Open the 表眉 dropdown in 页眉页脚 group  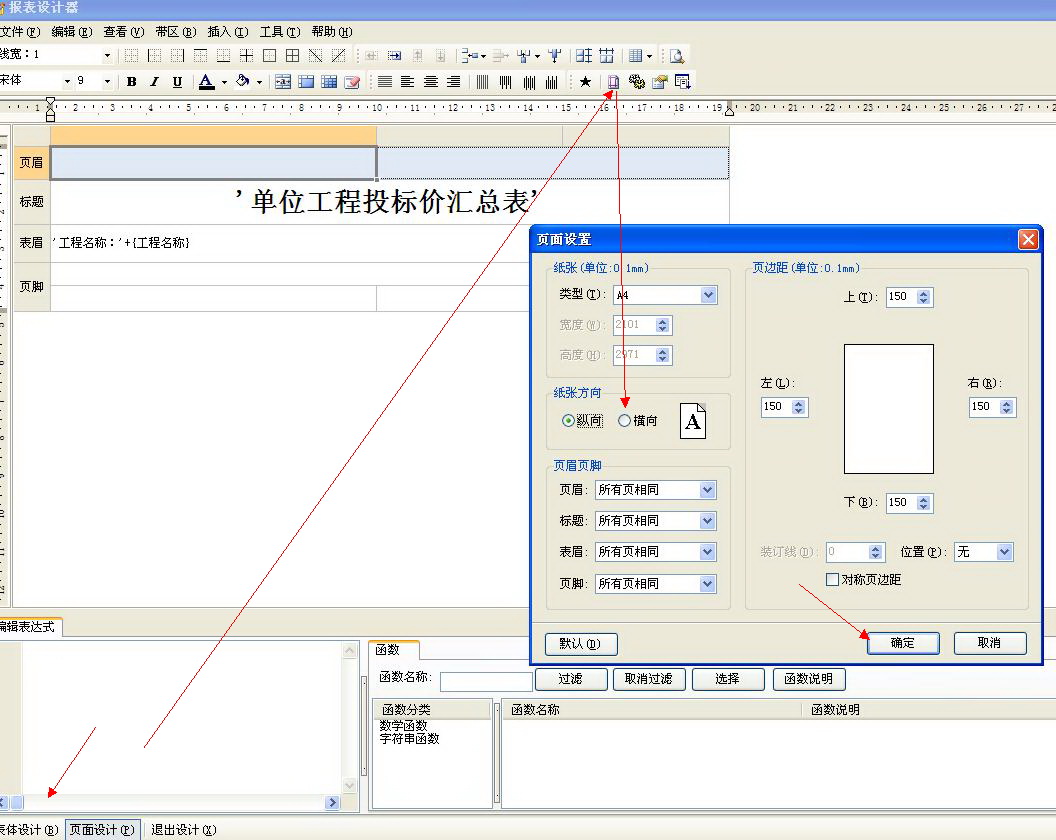pos(706,552)
